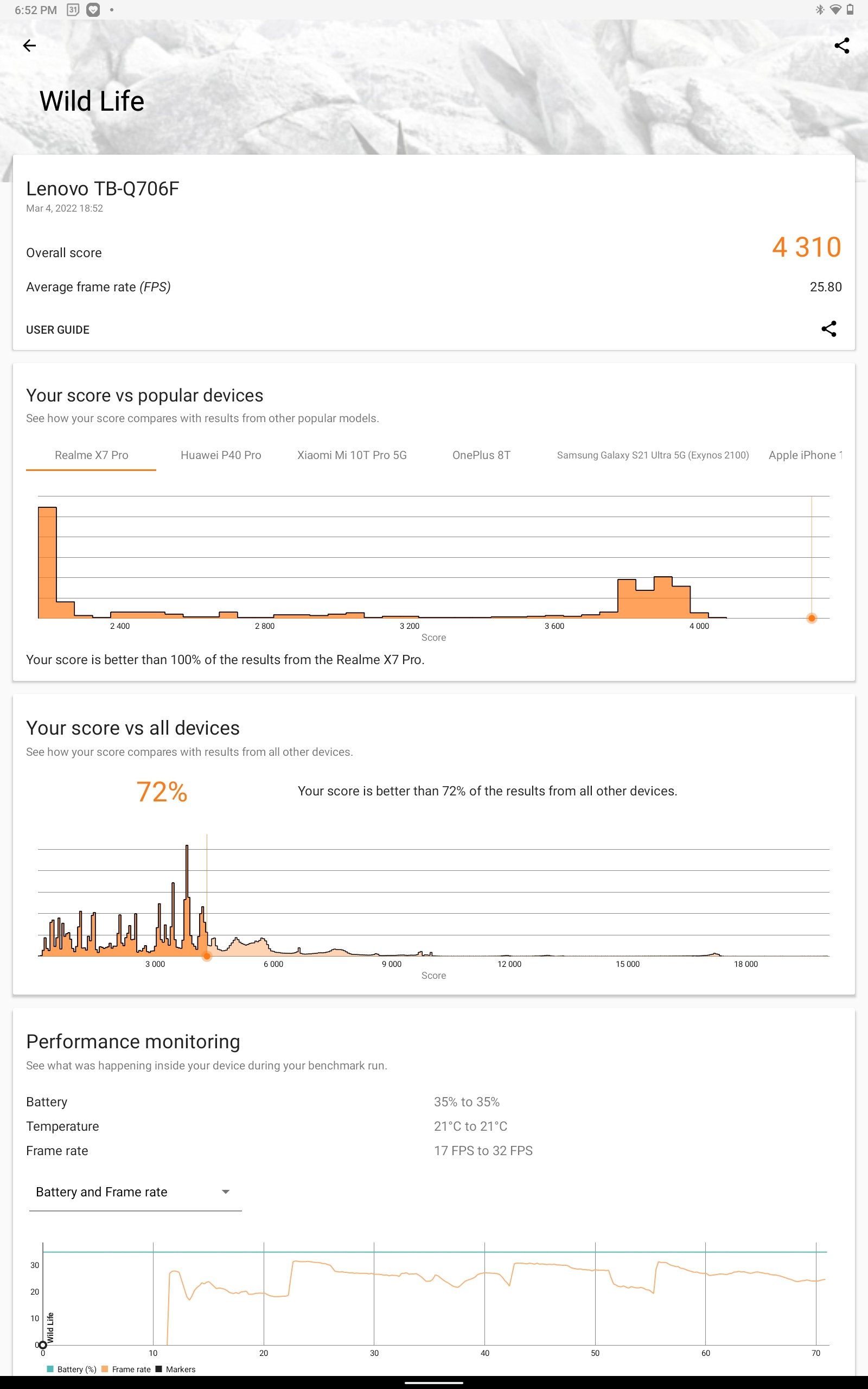Switch to the Huawei P40 Pro tab
The image size is (868, 1389).
[x=221, y=455]
